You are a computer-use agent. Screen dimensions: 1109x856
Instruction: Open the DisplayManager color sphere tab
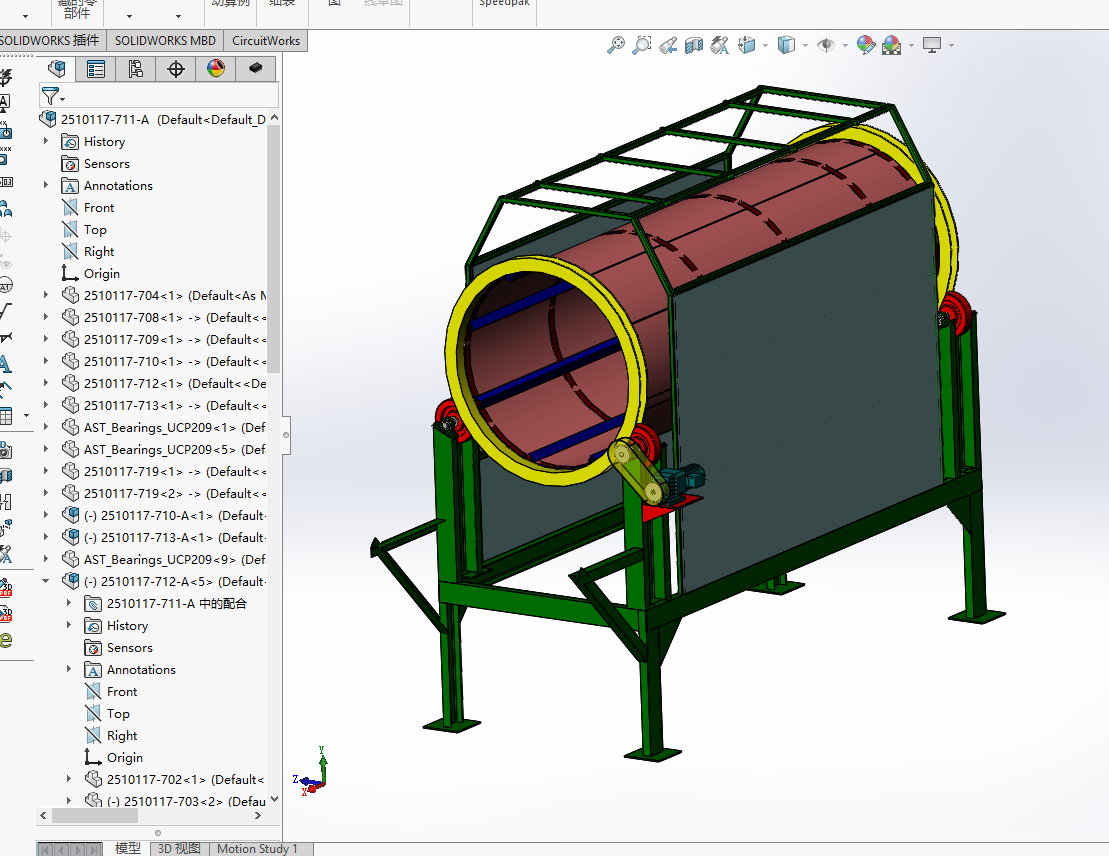coord(216,69)
